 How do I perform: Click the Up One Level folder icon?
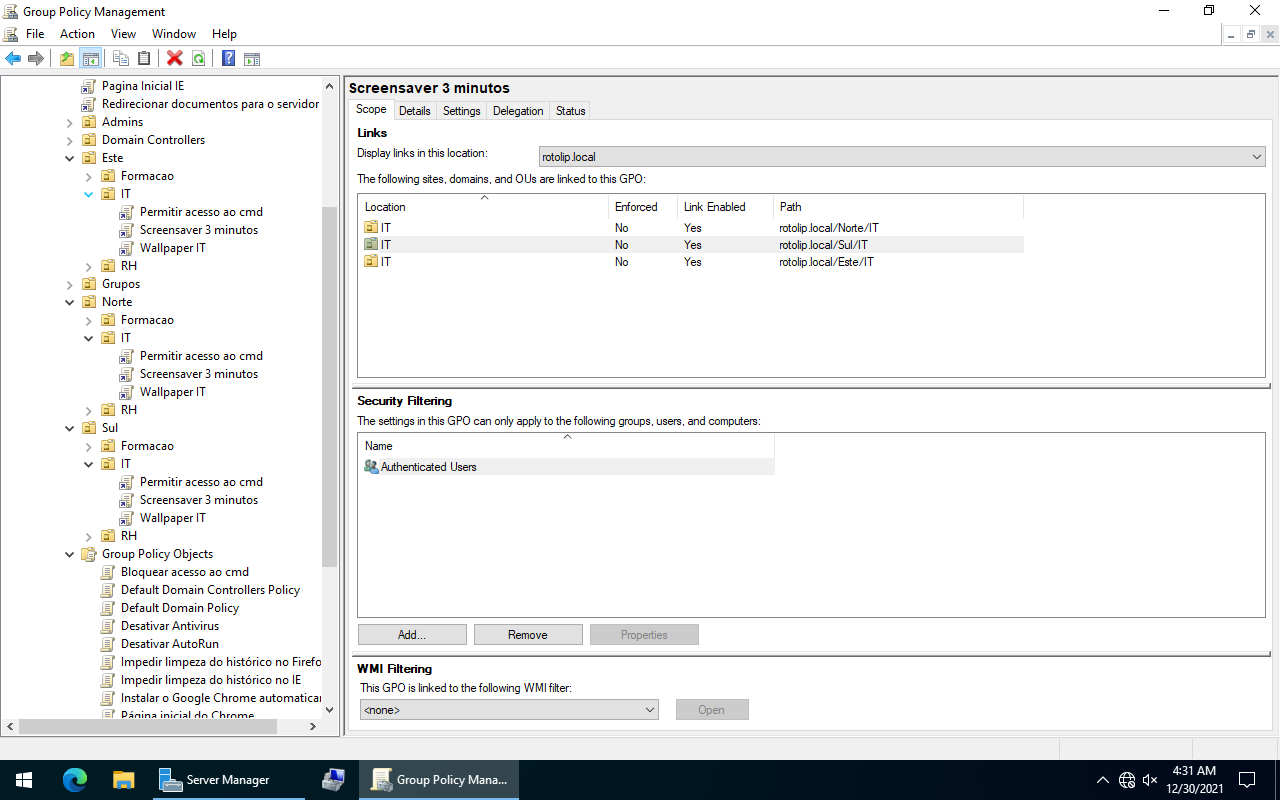pos(67,59)
